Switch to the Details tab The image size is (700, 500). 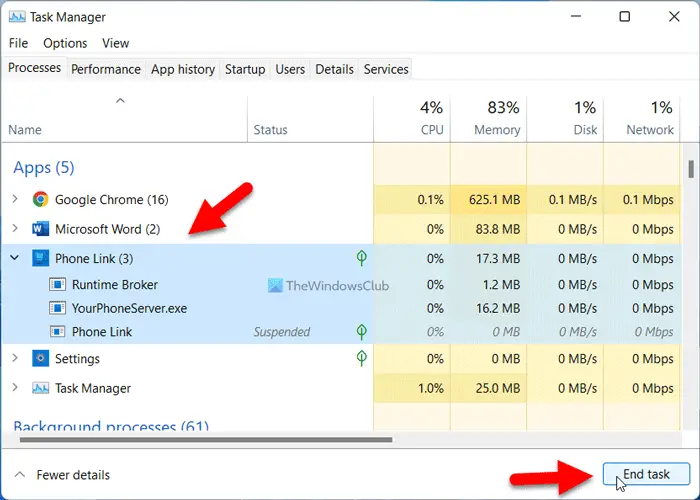[x=334, y=69]
